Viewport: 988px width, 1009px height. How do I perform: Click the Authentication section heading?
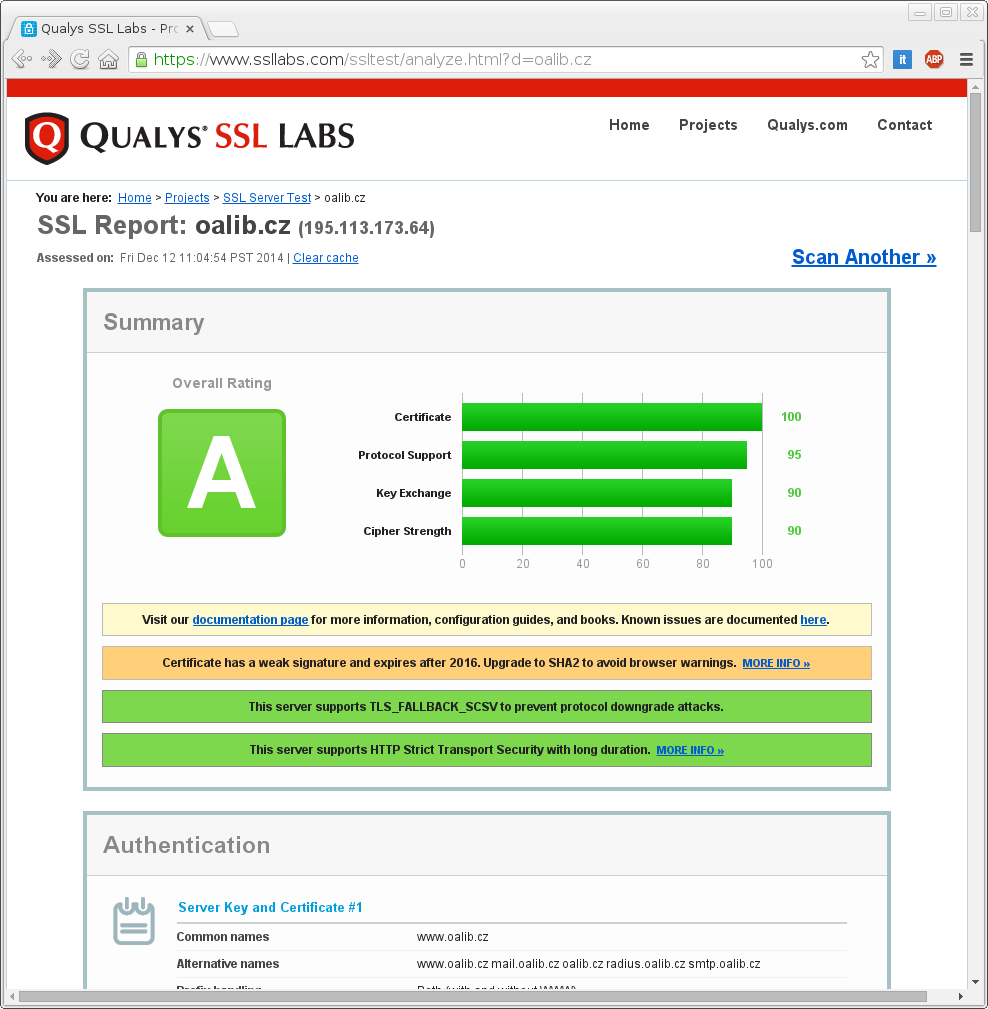187,845
